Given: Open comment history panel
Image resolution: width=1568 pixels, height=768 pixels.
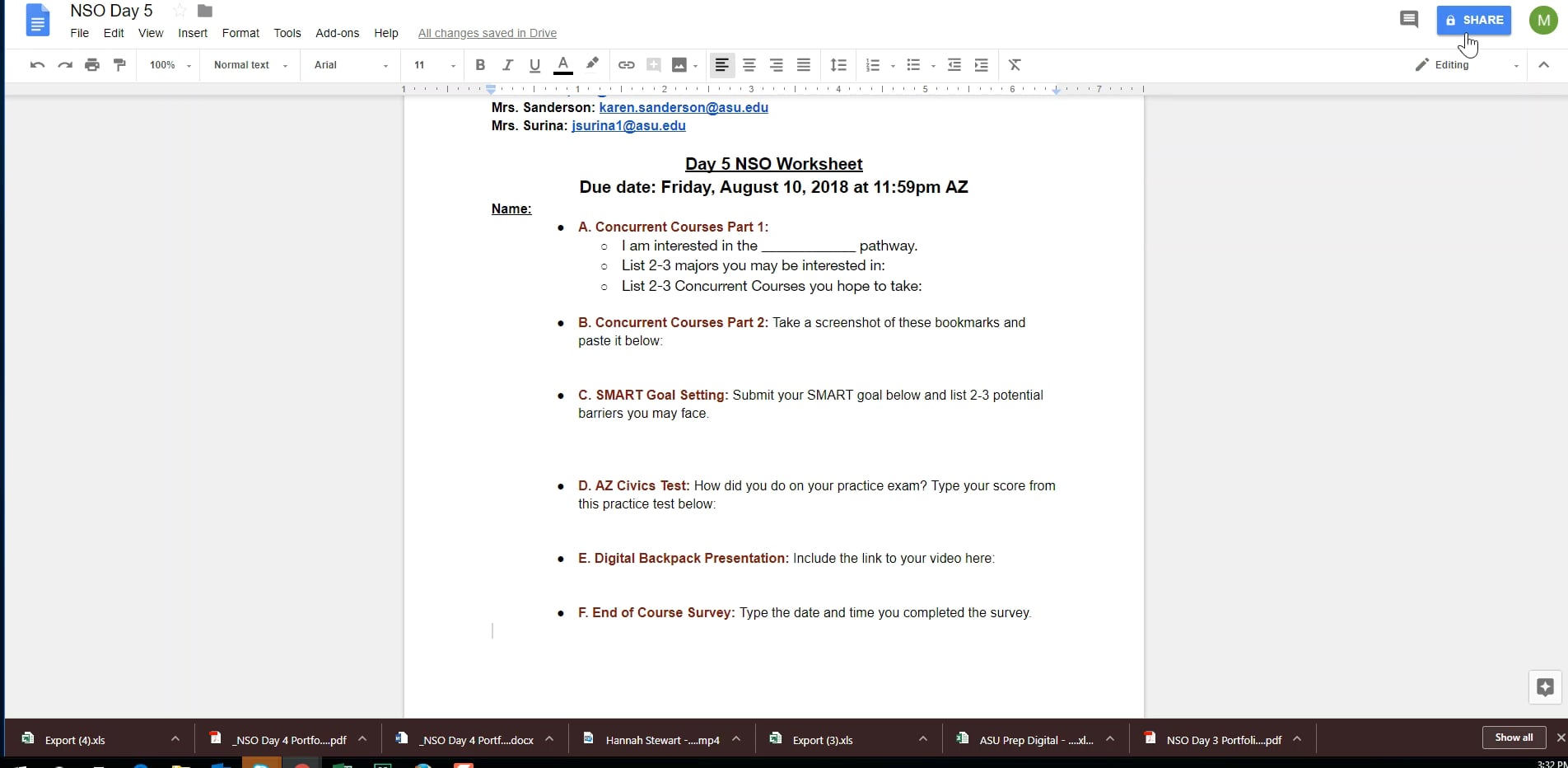Looking at the screenshot, I should coord(1409,19).
